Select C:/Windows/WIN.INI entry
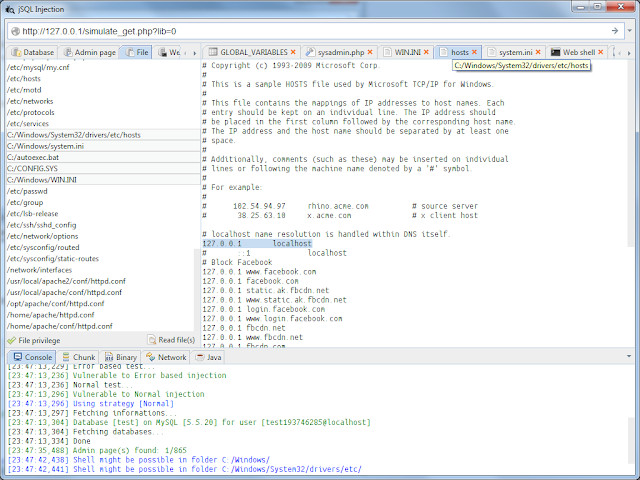 click(x=103, y=180)
